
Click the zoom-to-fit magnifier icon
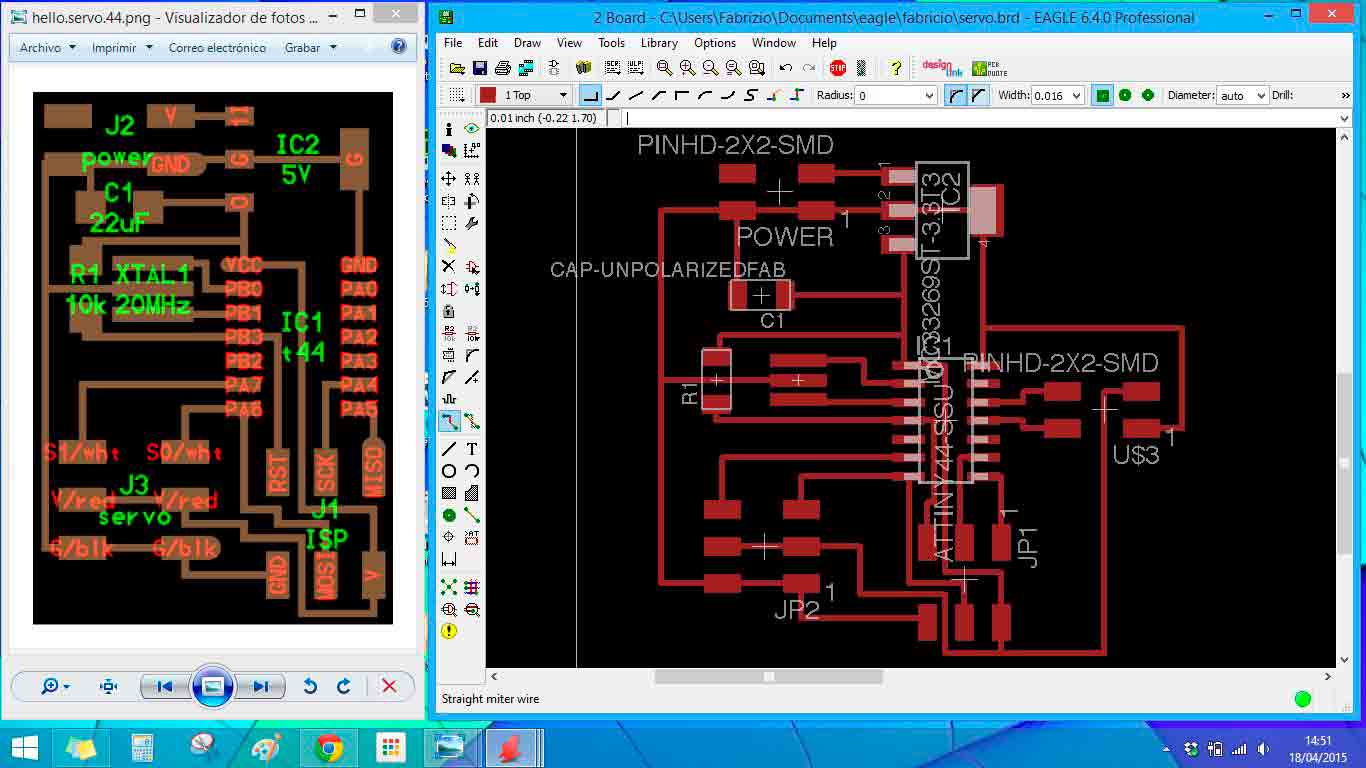click(664, 68)
